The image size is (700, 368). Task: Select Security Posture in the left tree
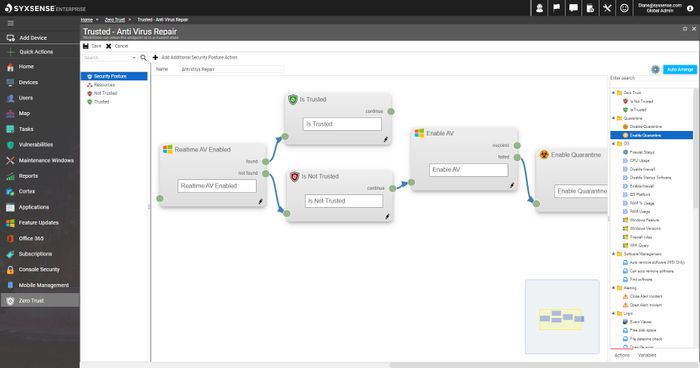click(x=114, y=76)
